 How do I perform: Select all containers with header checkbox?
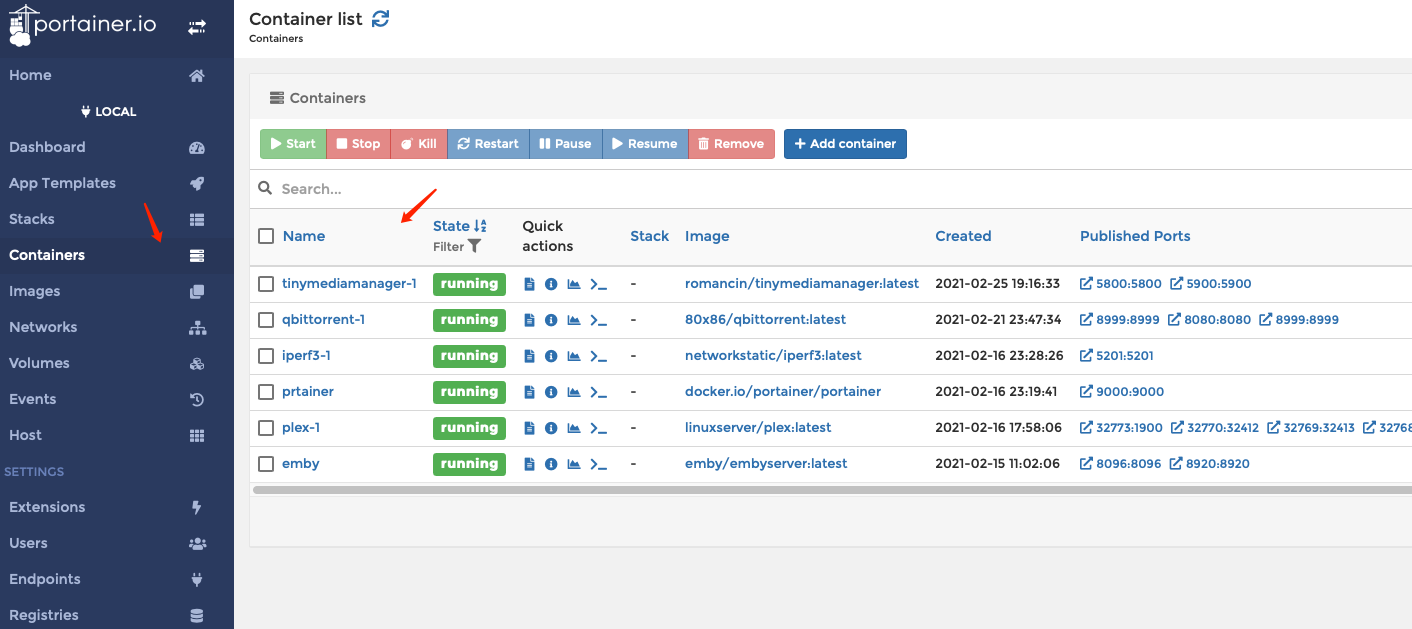coord(266,236)
